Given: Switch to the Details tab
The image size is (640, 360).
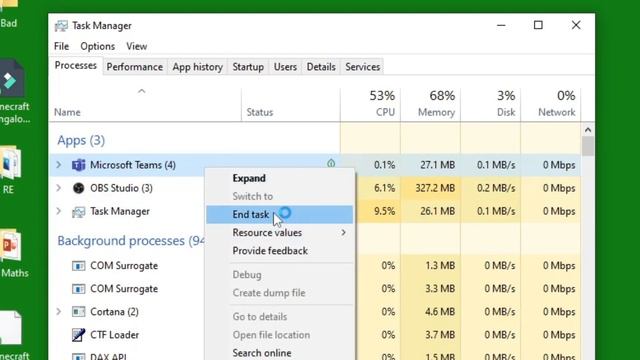Looking at the screenshot, I should [x=321, y=67].
